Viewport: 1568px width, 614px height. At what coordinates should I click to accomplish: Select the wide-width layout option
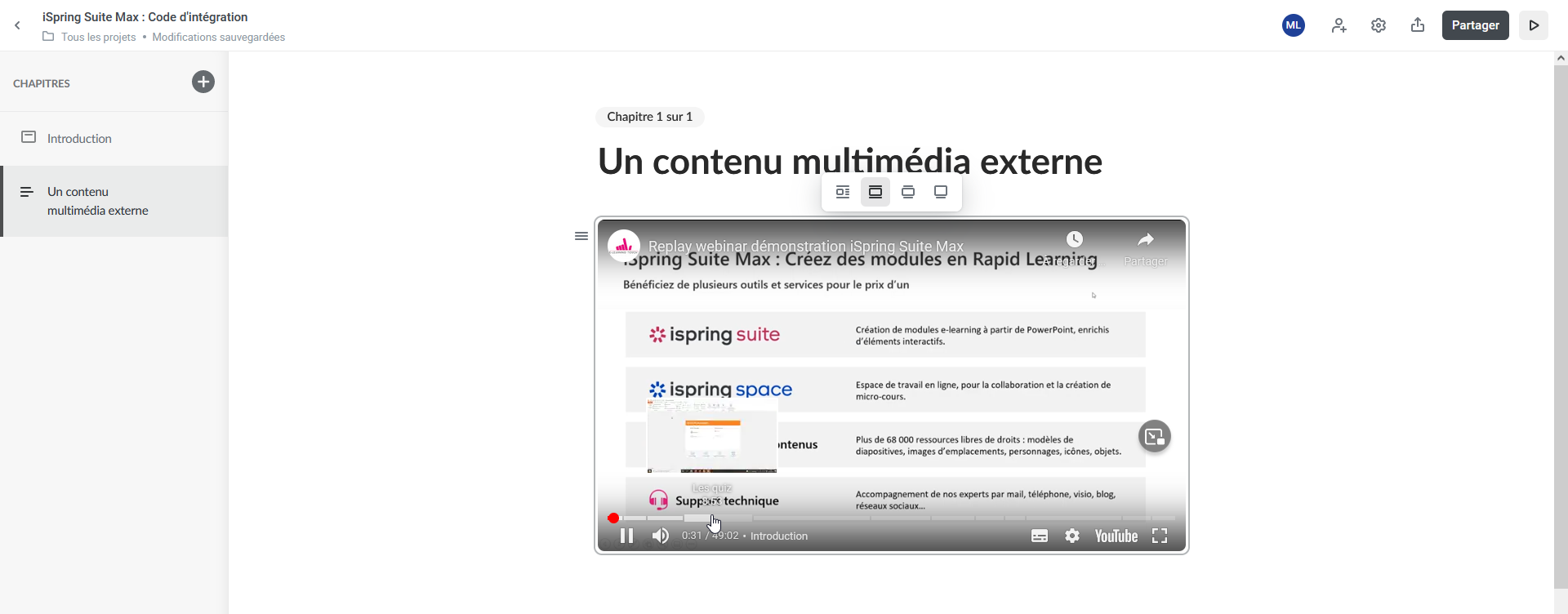pos(908,192)
